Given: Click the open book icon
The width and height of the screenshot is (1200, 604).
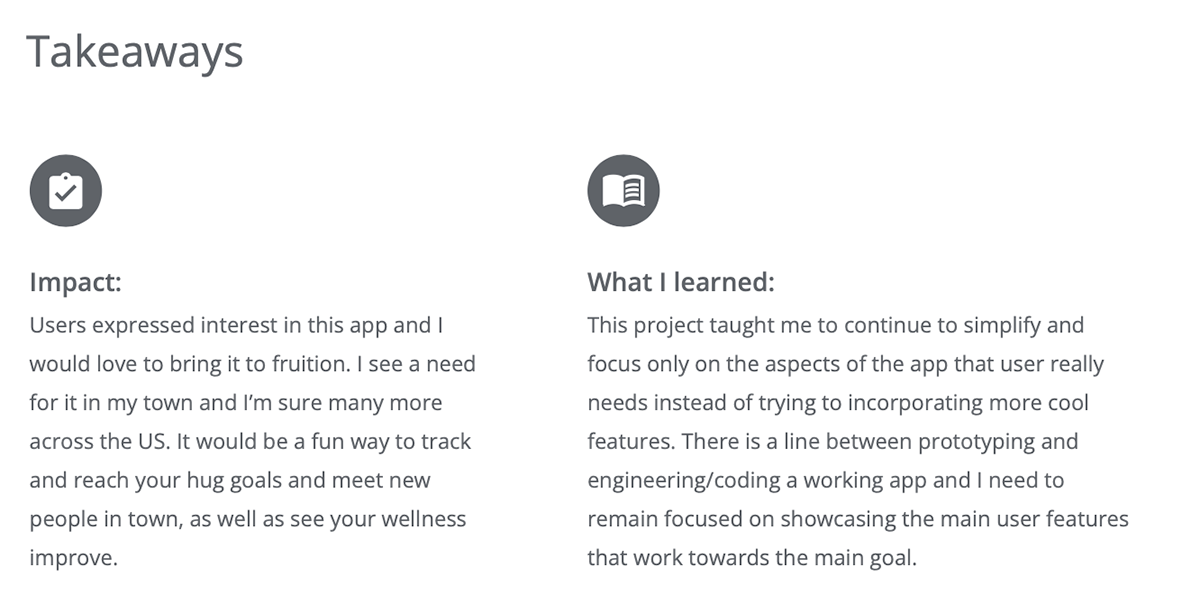Looking at the screenshot, I should tap(623, 190).
